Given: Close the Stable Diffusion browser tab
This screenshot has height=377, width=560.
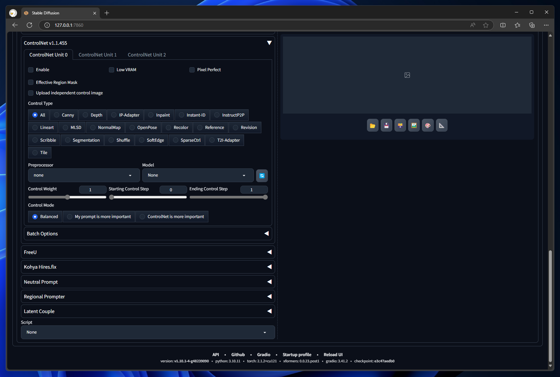Looking at the screenshot, I should point(95,13).
